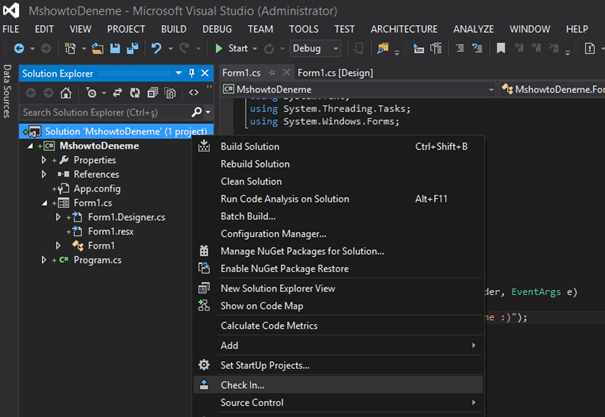The width and height of the screenshot is (605, 417).
Task: Click the magnifier search icon in Solution Explorer
Action: pyautogui.click(x=197, y=112)
